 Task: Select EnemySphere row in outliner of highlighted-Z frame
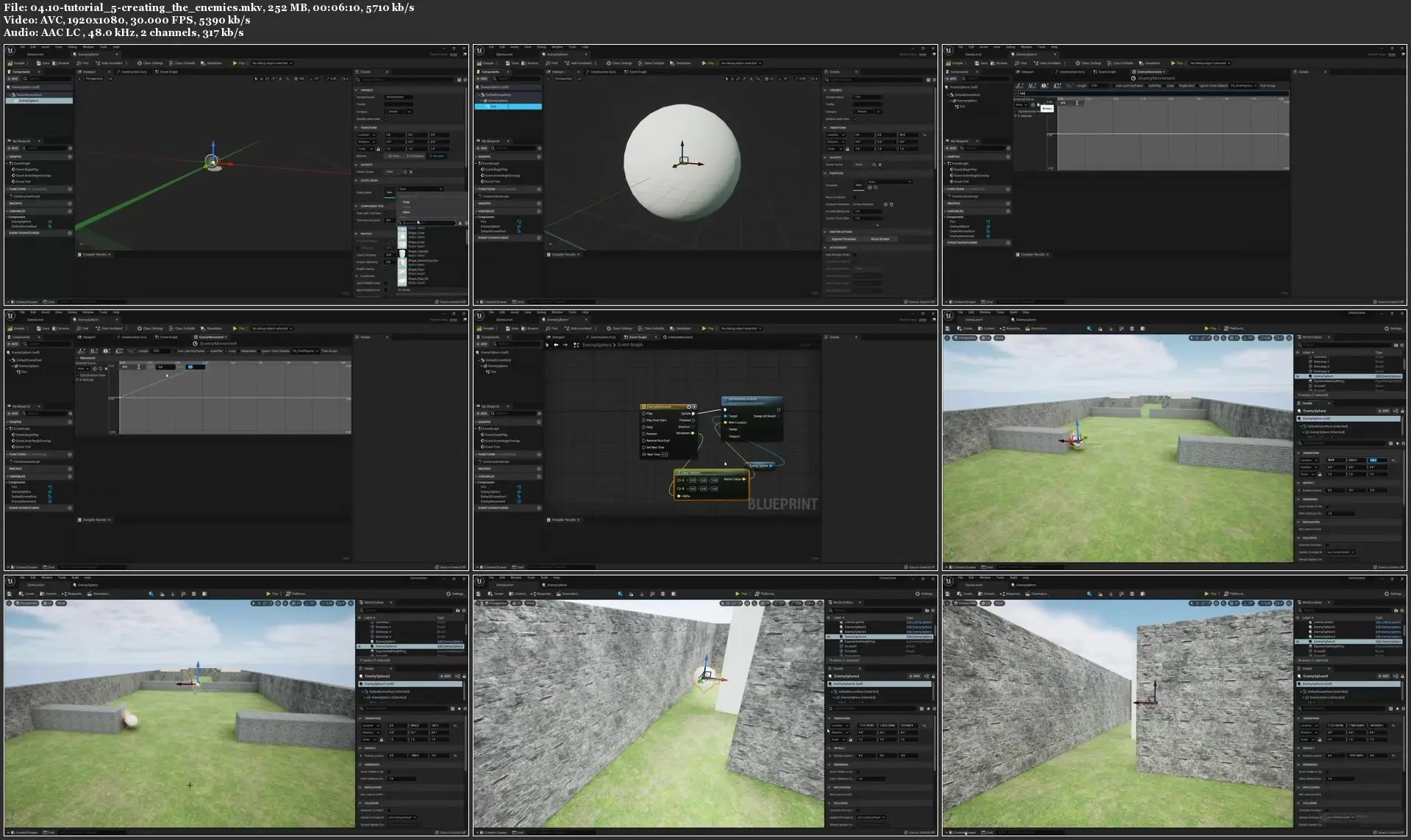[1348, 376]
